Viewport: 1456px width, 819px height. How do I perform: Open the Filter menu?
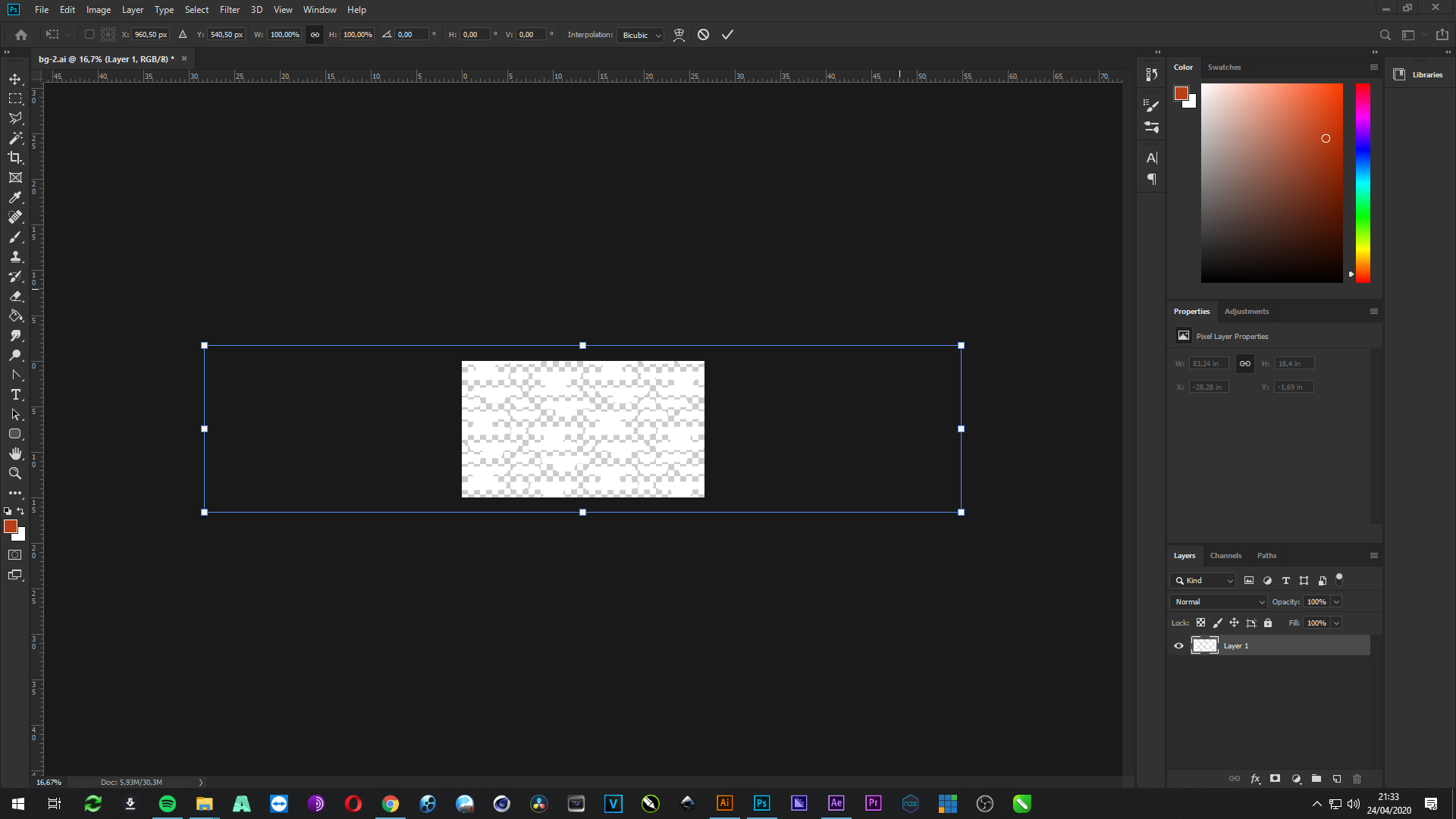[x=229, y=10]
